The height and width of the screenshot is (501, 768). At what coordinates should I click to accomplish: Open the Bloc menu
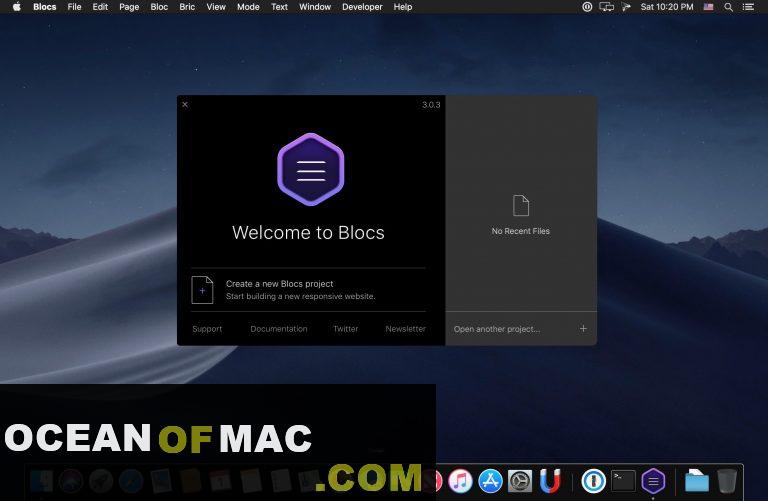tap(159, 7)
